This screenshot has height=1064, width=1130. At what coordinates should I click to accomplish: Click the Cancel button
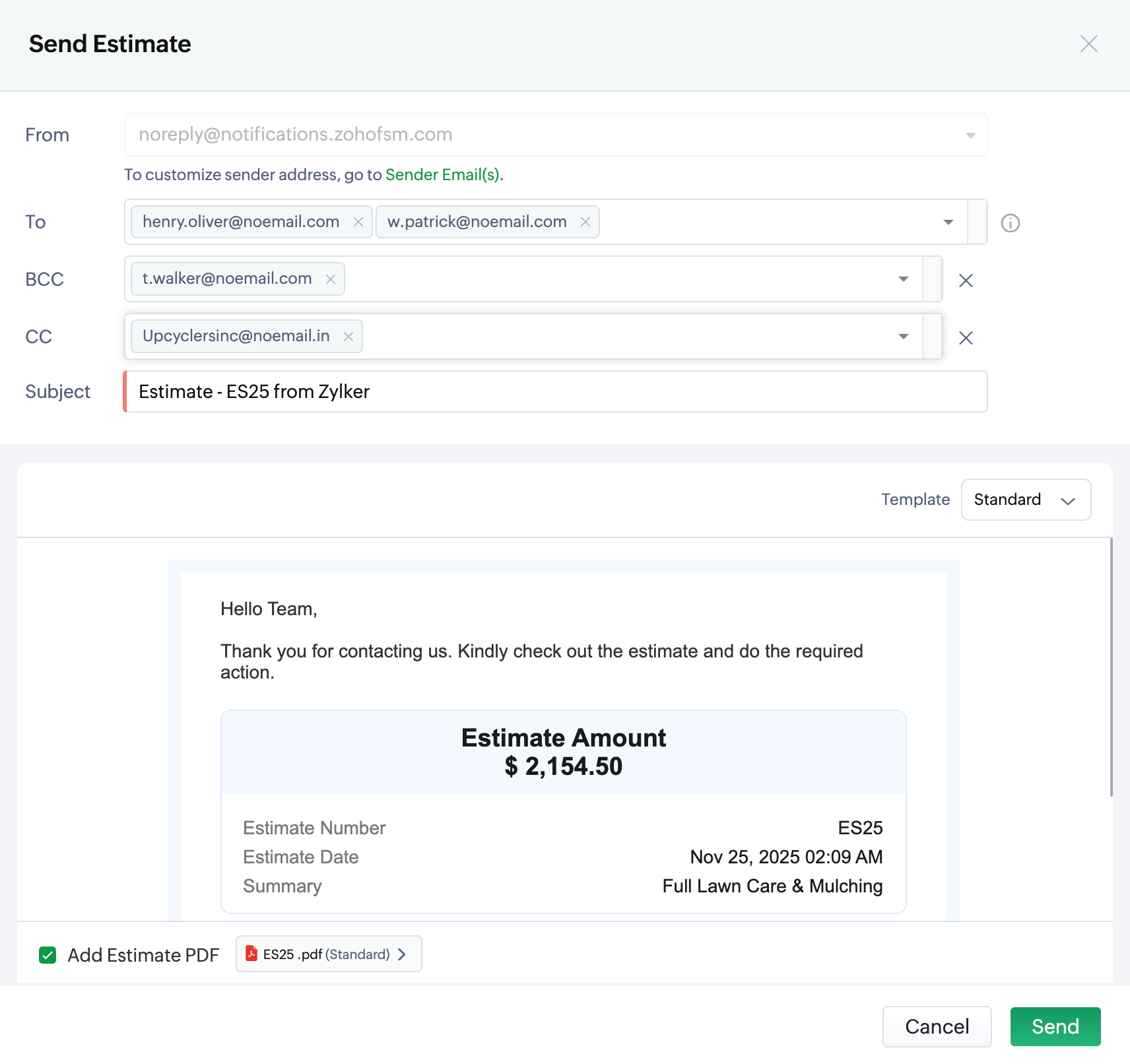(937, 1026)
